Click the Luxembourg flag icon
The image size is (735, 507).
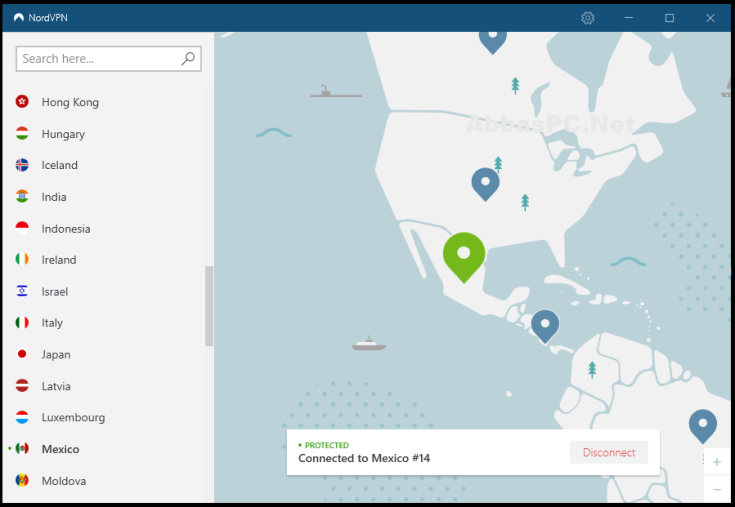(x=22, y=417)
